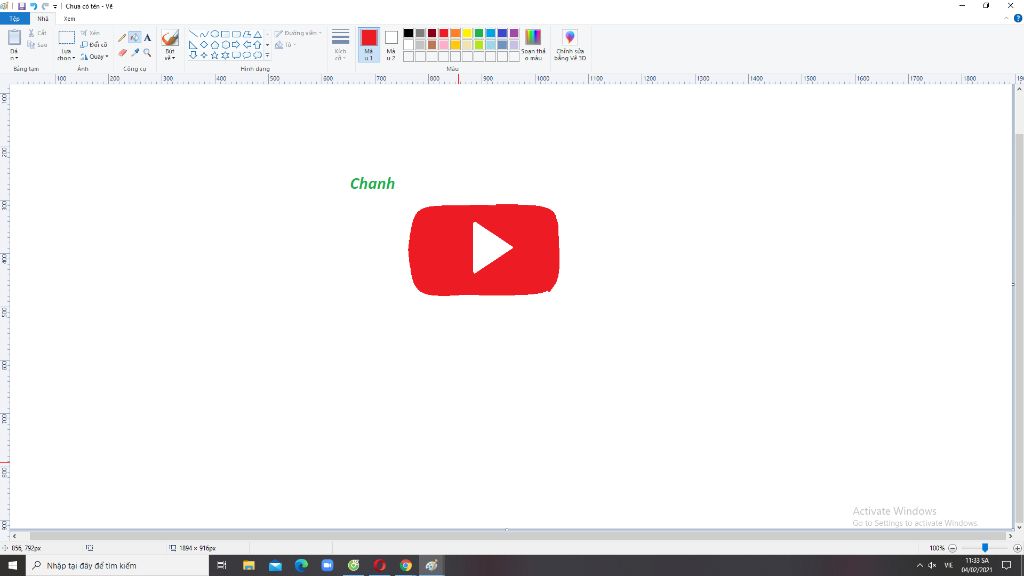
Task: Open Google Chrome from the taskbar
Action: click(406, 566)
